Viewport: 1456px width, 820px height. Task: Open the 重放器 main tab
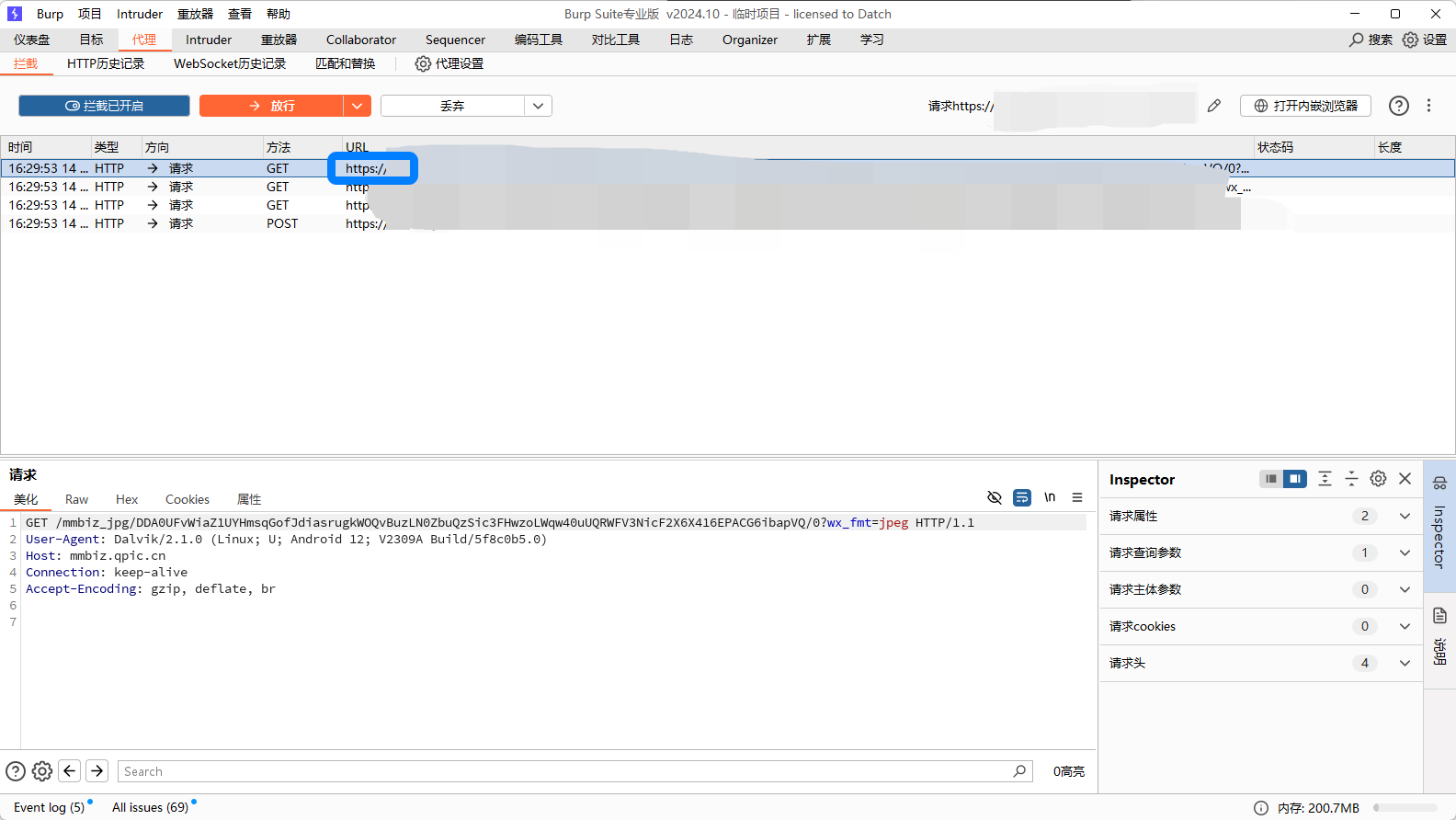[x=279, y=40]
